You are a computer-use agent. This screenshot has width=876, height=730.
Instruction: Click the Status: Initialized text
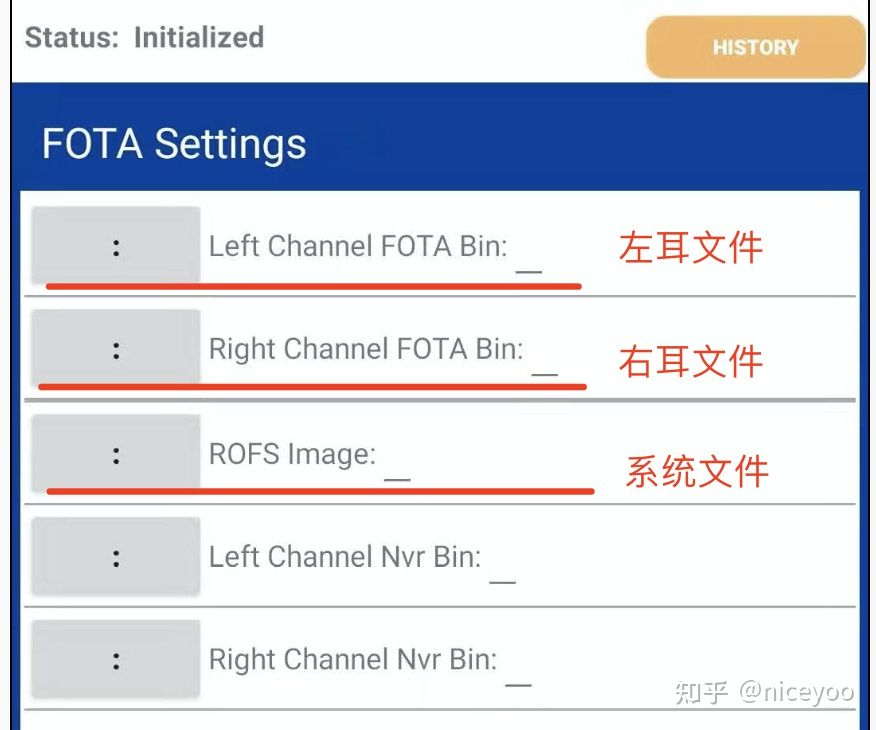144,38
